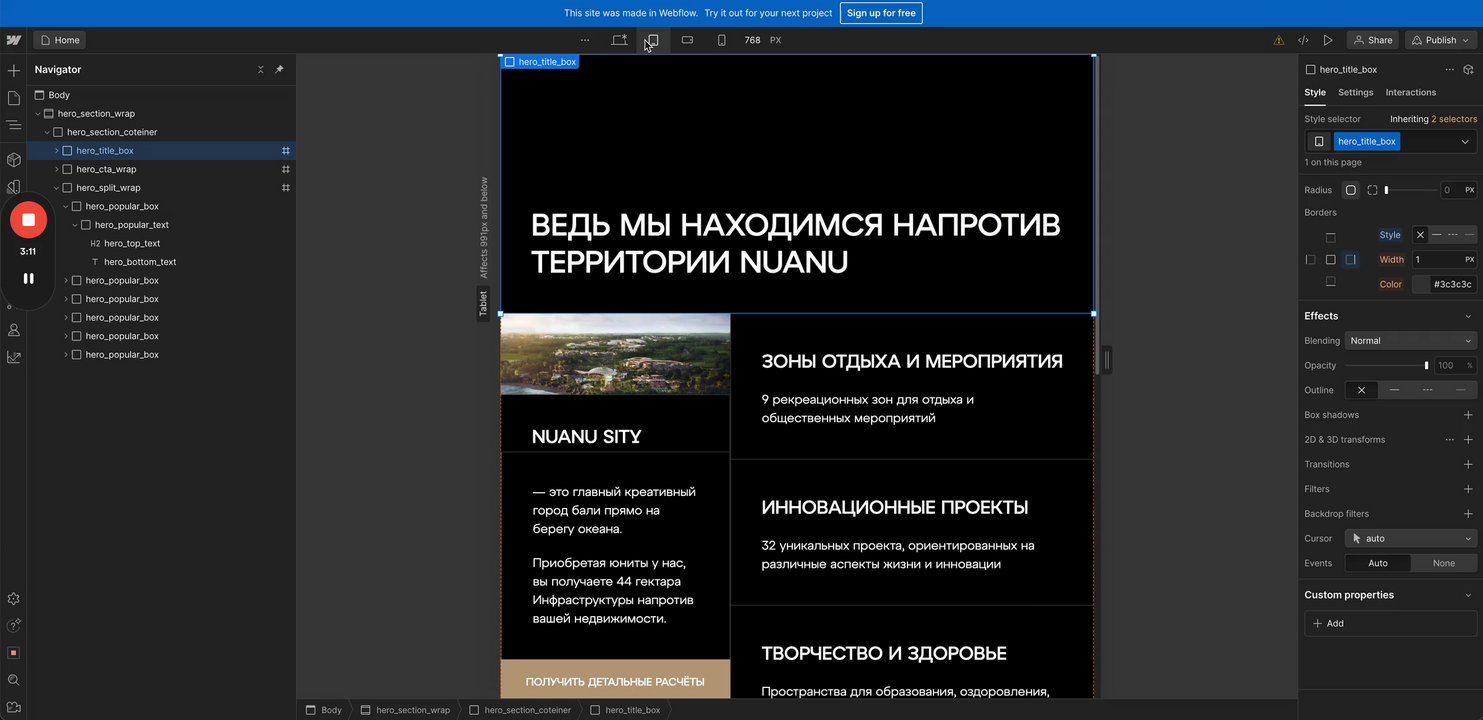Open the Search magnifier tool
The height and width of the screenshot is (720, 1483).
(x=14, y=680)
